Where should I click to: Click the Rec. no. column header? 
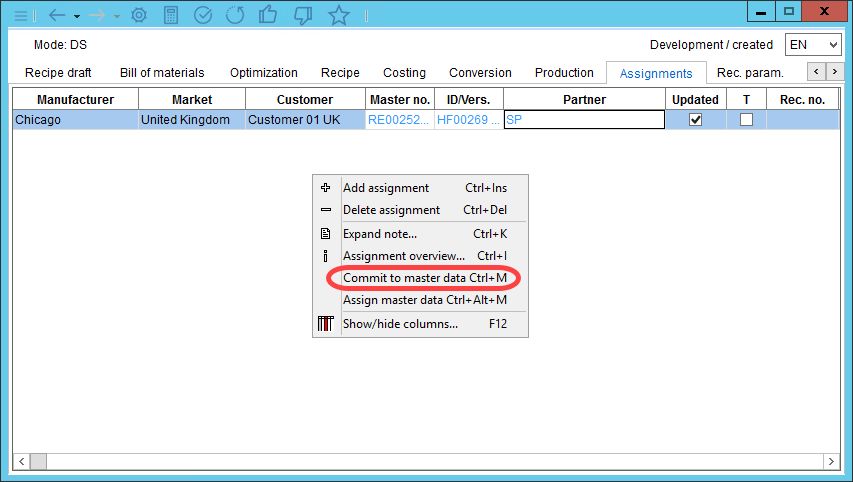802,100
